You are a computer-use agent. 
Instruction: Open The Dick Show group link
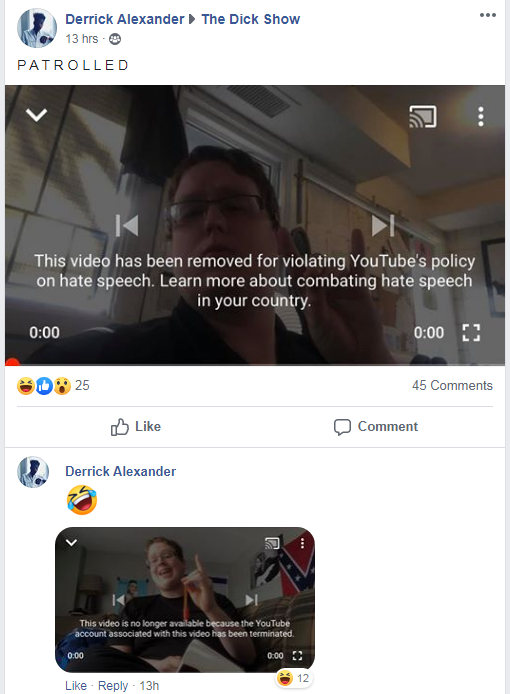tap(251, 19)
